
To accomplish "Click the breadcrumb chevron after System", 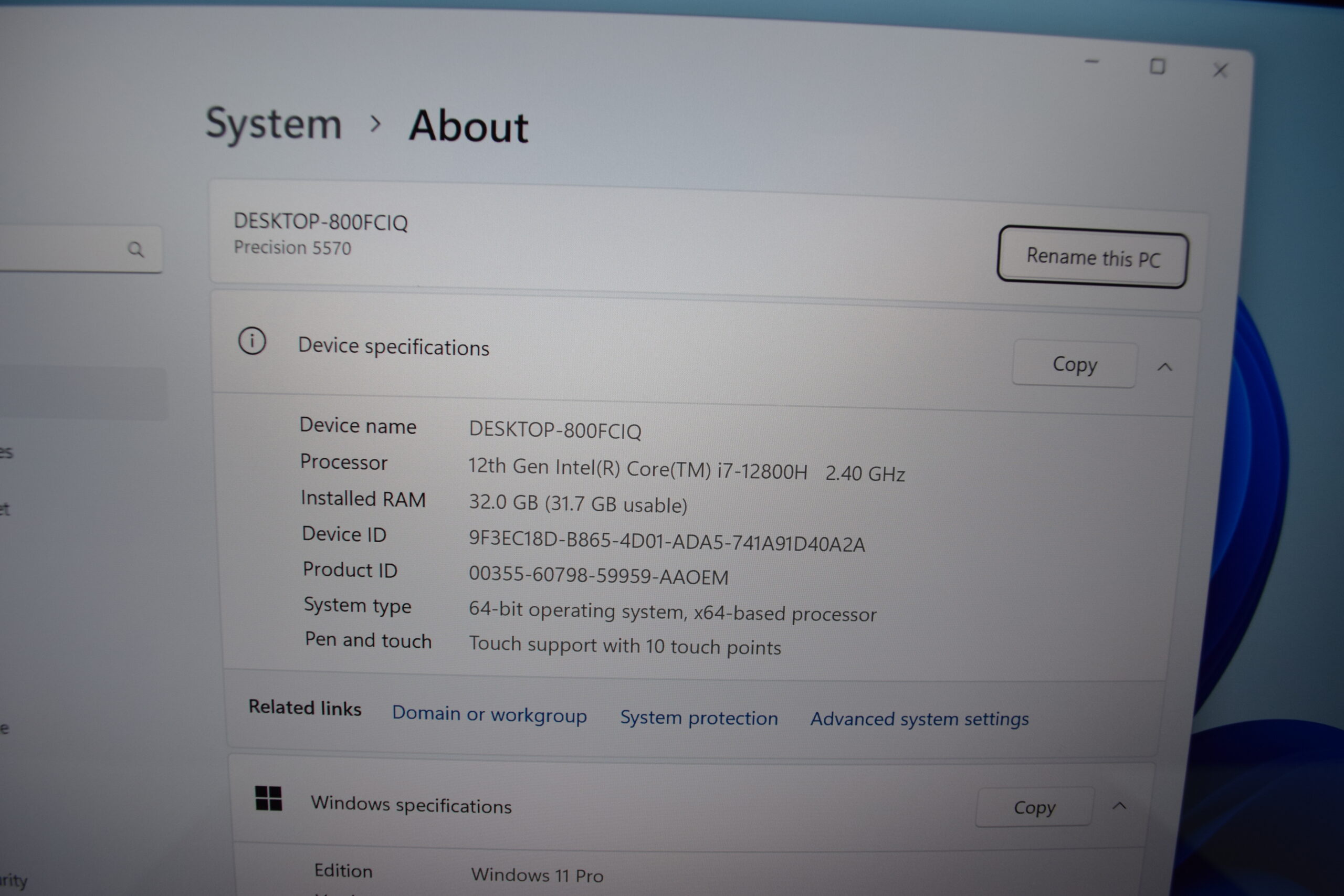I will (375, 123).
